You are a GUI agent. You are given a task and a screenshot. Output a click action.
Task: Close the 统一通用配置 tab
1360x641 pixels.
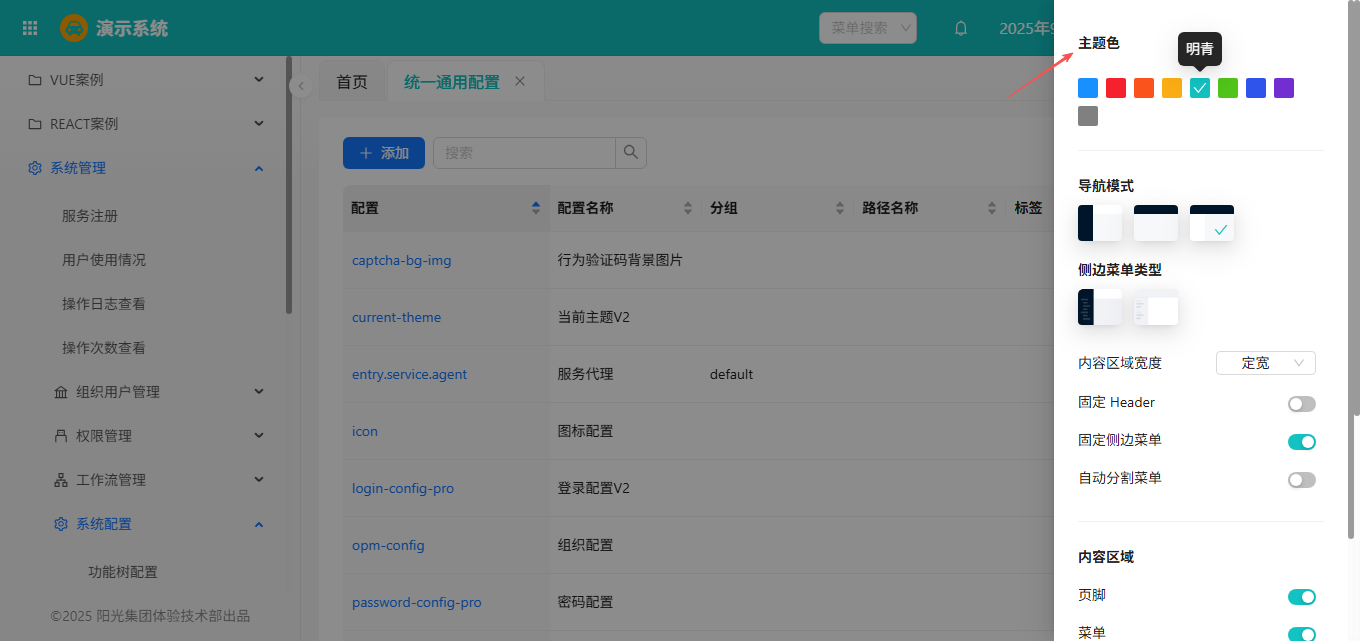coord(520,82)
